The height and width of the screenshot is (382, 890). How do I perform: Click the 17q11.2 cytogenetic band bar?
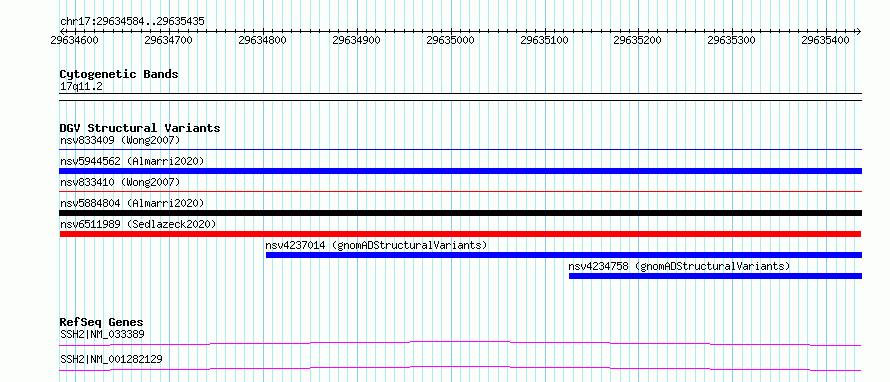tap(460, 97)
